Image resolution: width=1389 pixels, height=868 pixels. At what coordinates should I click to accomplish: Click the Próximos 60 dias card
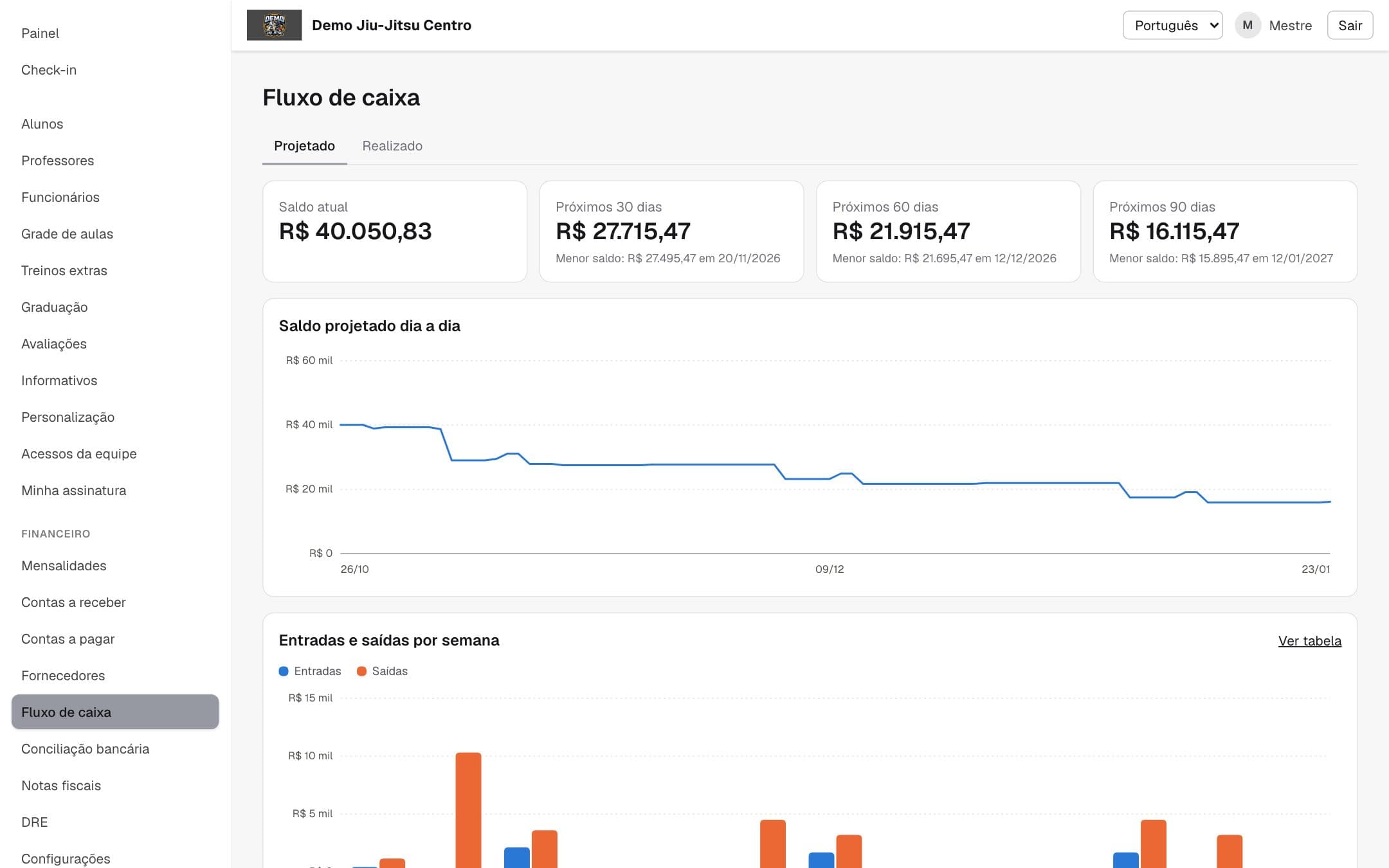(949, 231)
